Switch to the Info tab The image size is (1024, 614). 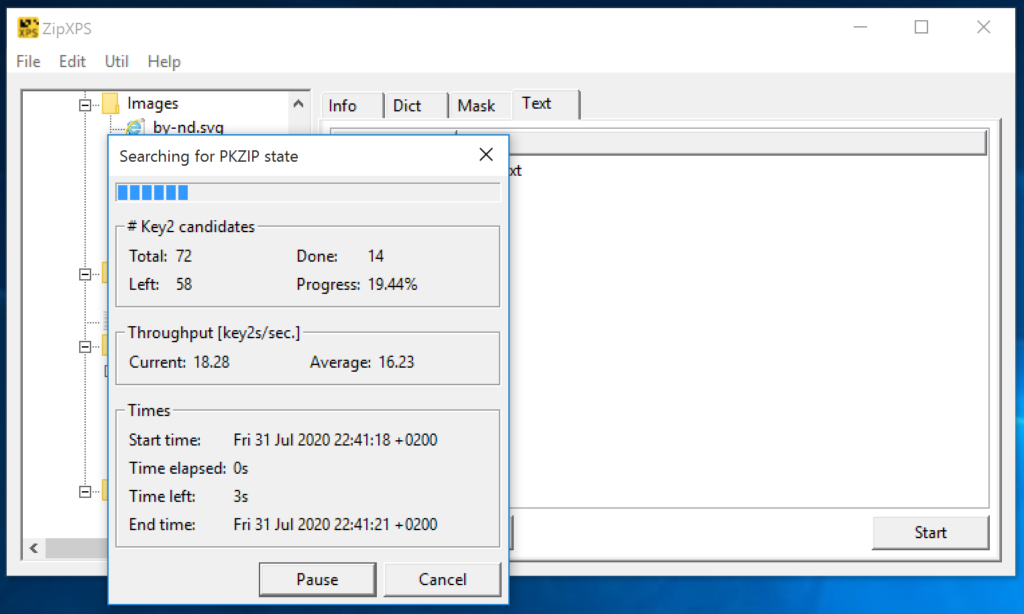(x=343, y=106)
